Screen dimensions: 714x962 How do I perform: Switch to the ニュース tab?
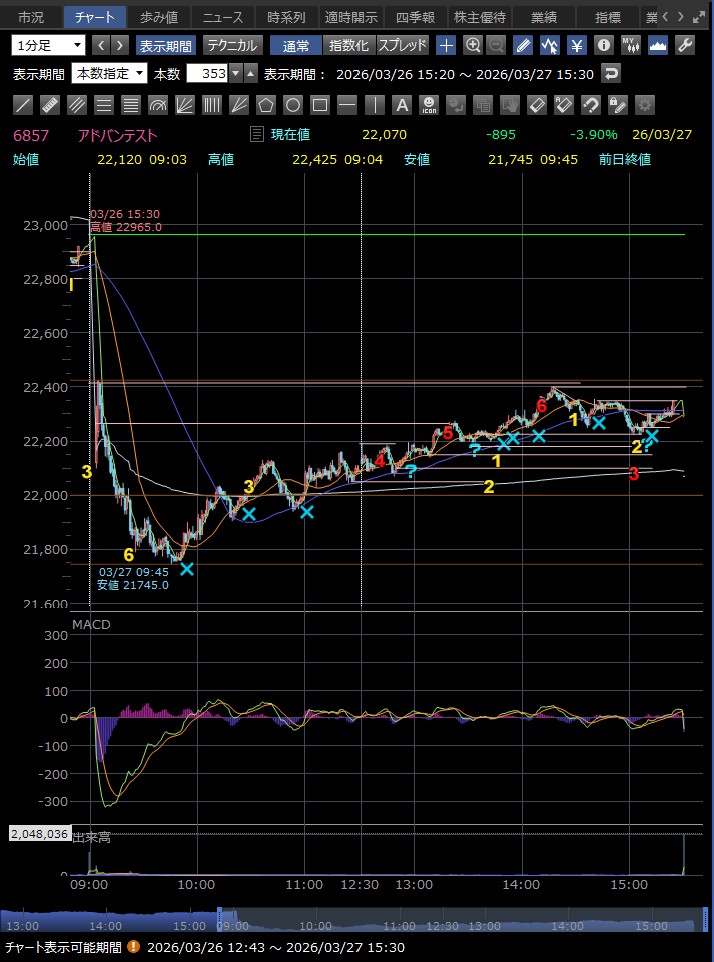pos(220,17)
